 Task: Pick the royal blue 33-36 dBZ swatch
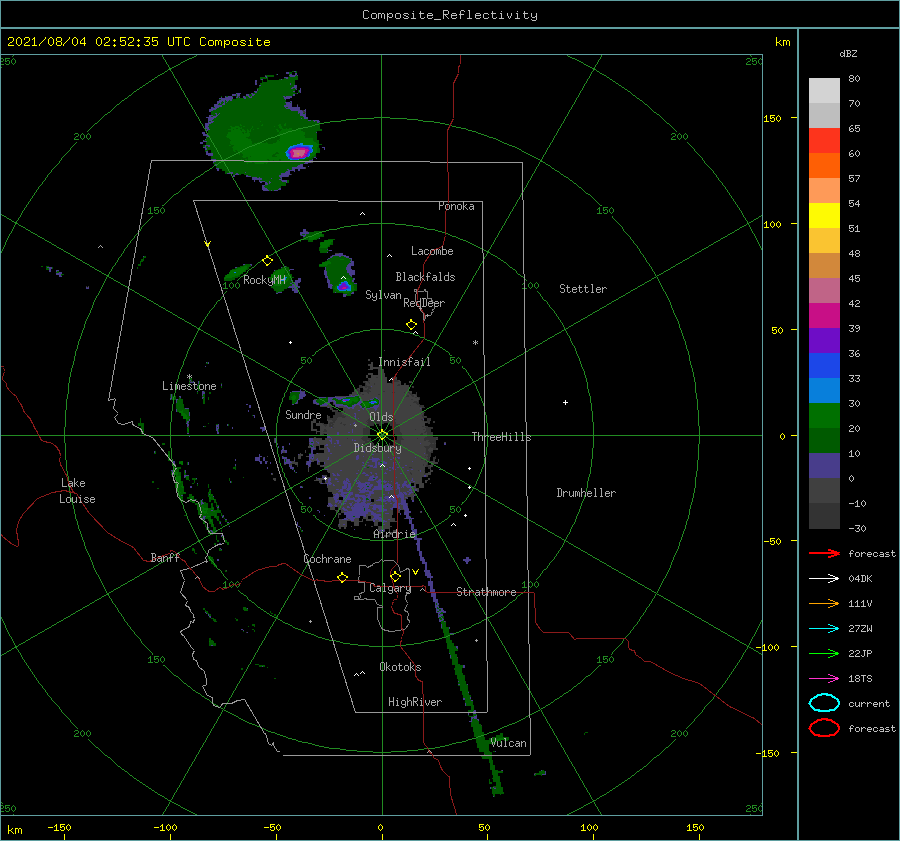coord(824,366)
